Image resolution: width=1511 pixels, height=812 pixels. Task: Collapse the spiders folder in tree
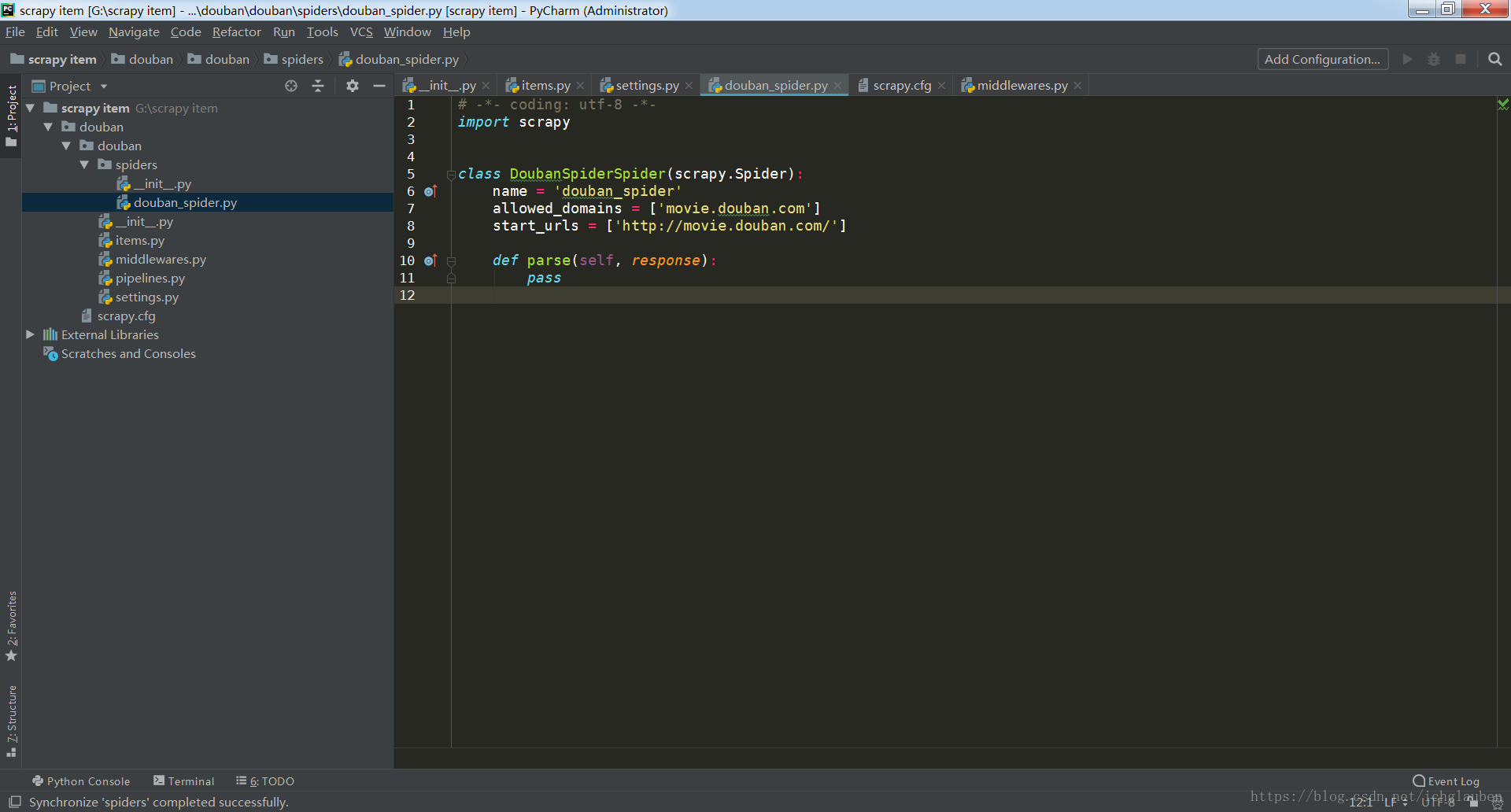point(84,164)
